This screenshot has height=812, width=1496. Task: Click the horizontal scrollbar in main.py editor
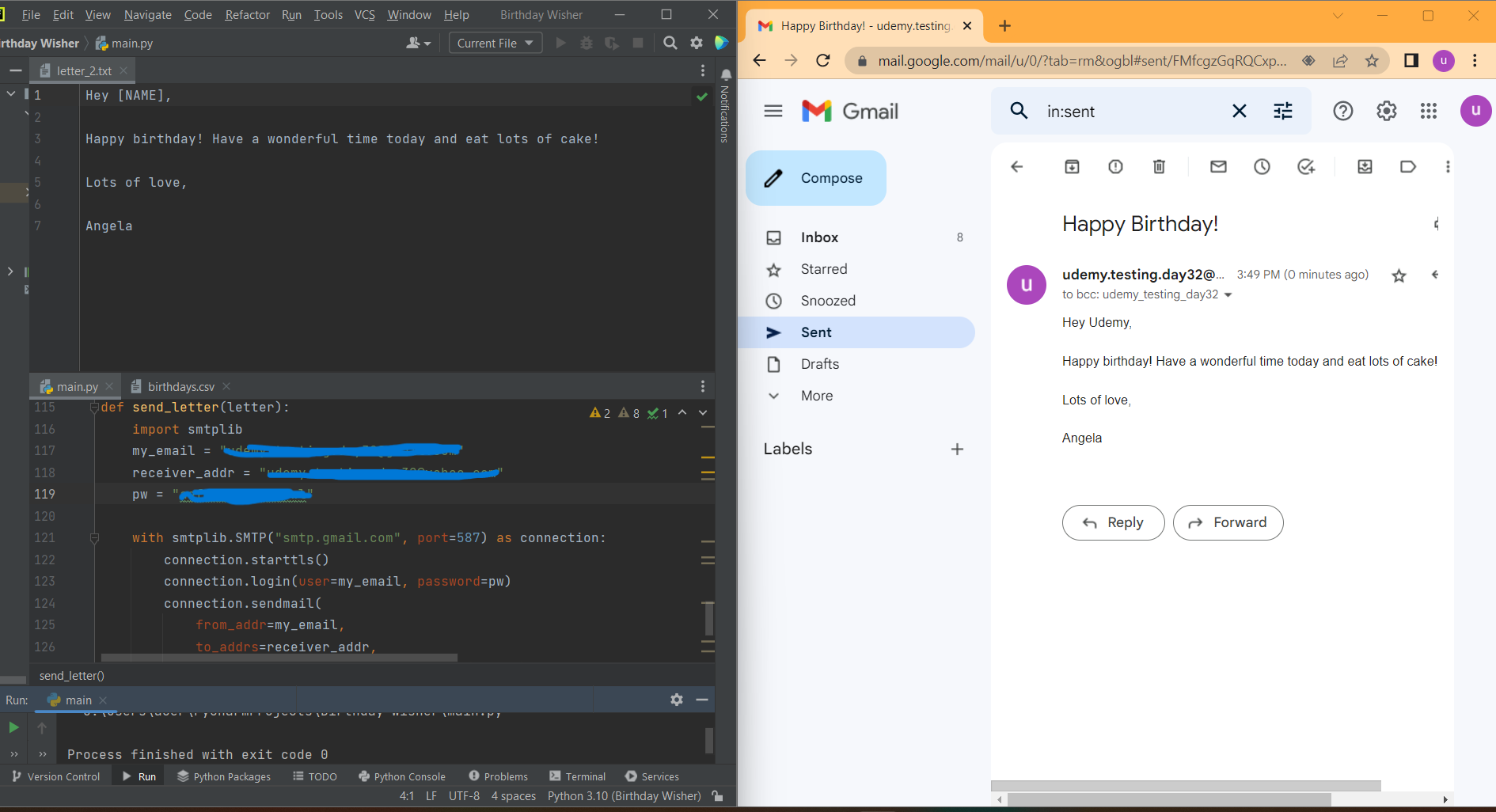(279, 657)
